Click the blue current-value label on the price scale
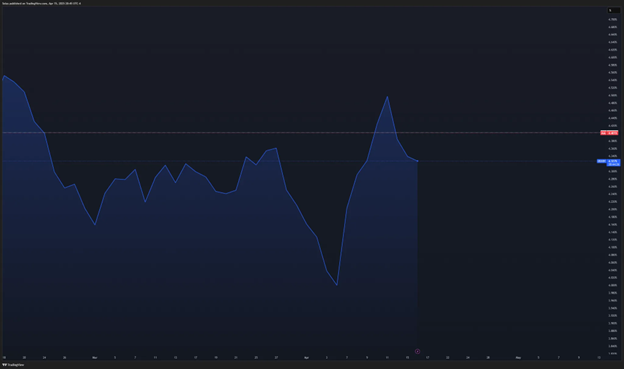The height and width of the screenshot is (369, 624). click(x=608, y=161)
